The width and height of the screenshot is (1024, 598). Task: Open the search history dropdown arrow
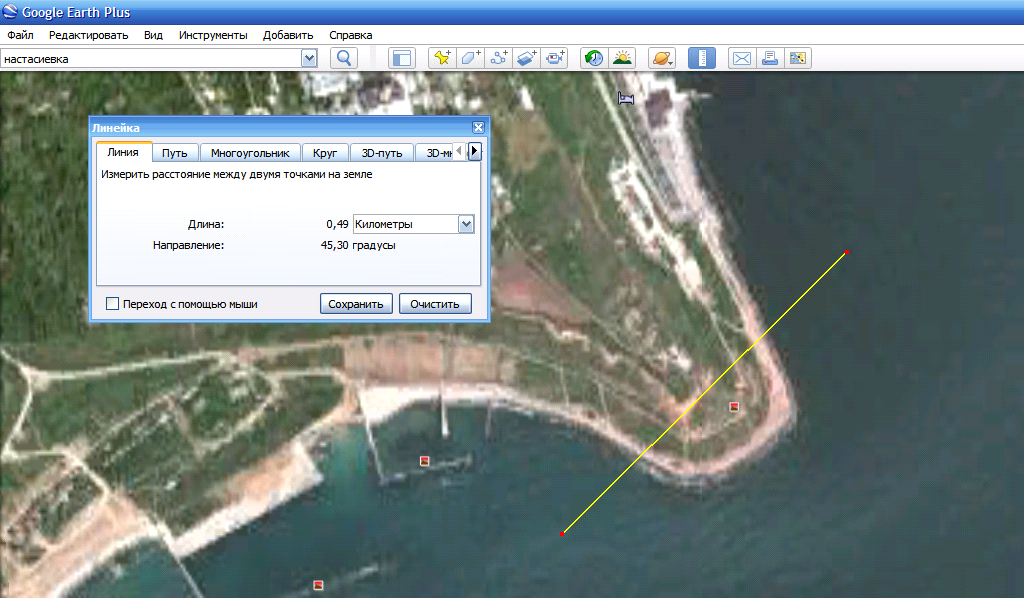pyautogui.click(x=309, y=59)
